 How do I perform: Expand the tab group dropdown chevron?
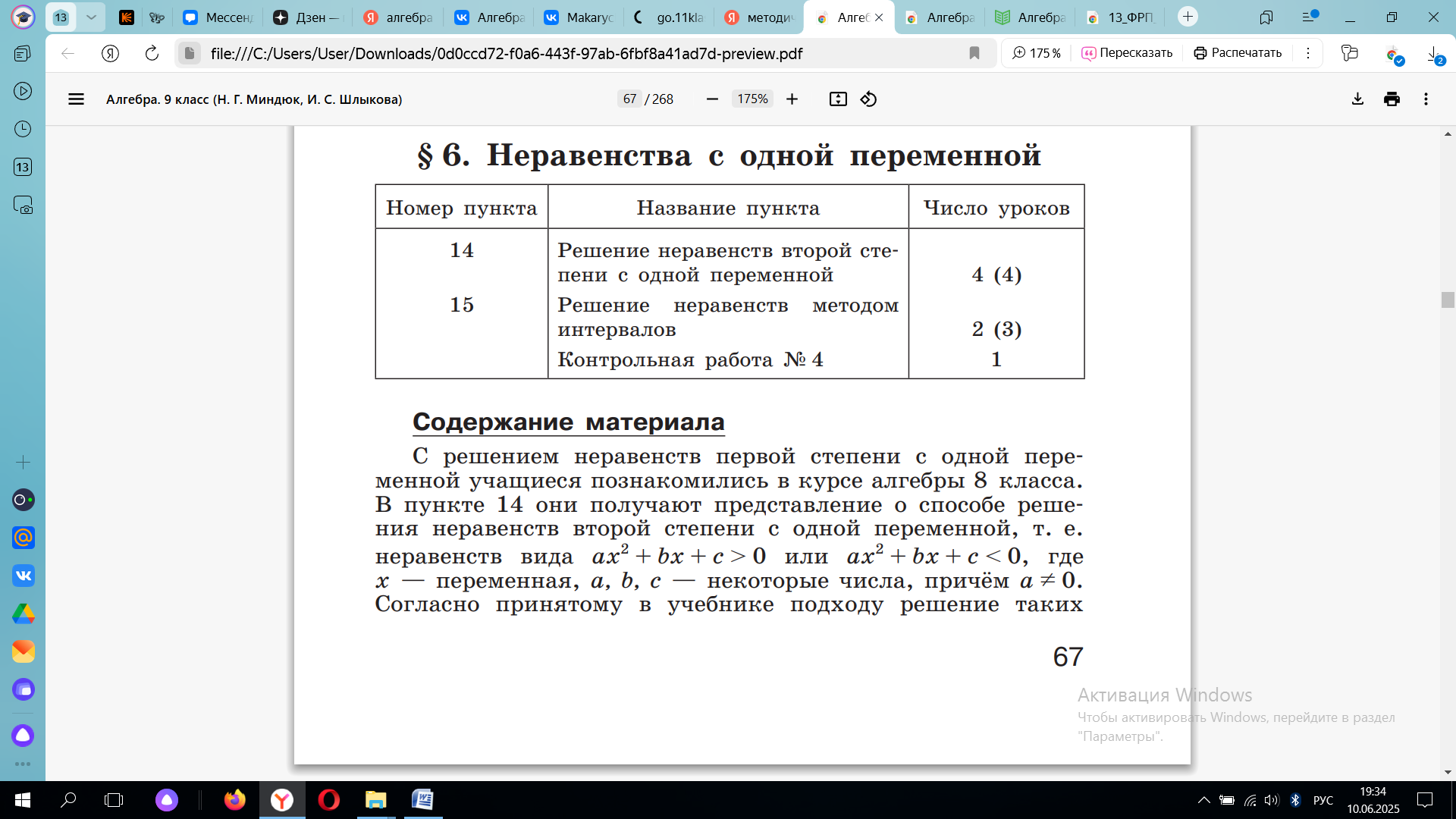pyautogui.click(x=91, y=17)
